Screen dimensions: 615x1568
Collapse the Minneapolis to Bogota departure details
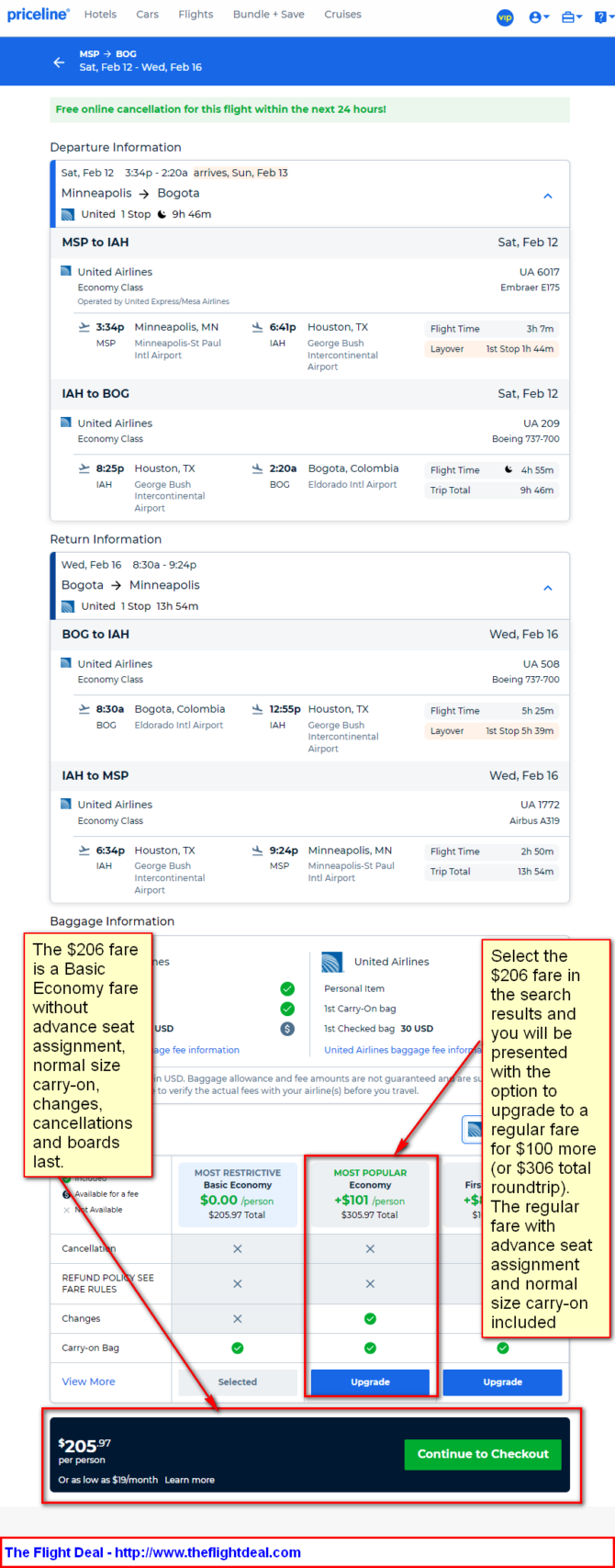[x=548, y=196]
